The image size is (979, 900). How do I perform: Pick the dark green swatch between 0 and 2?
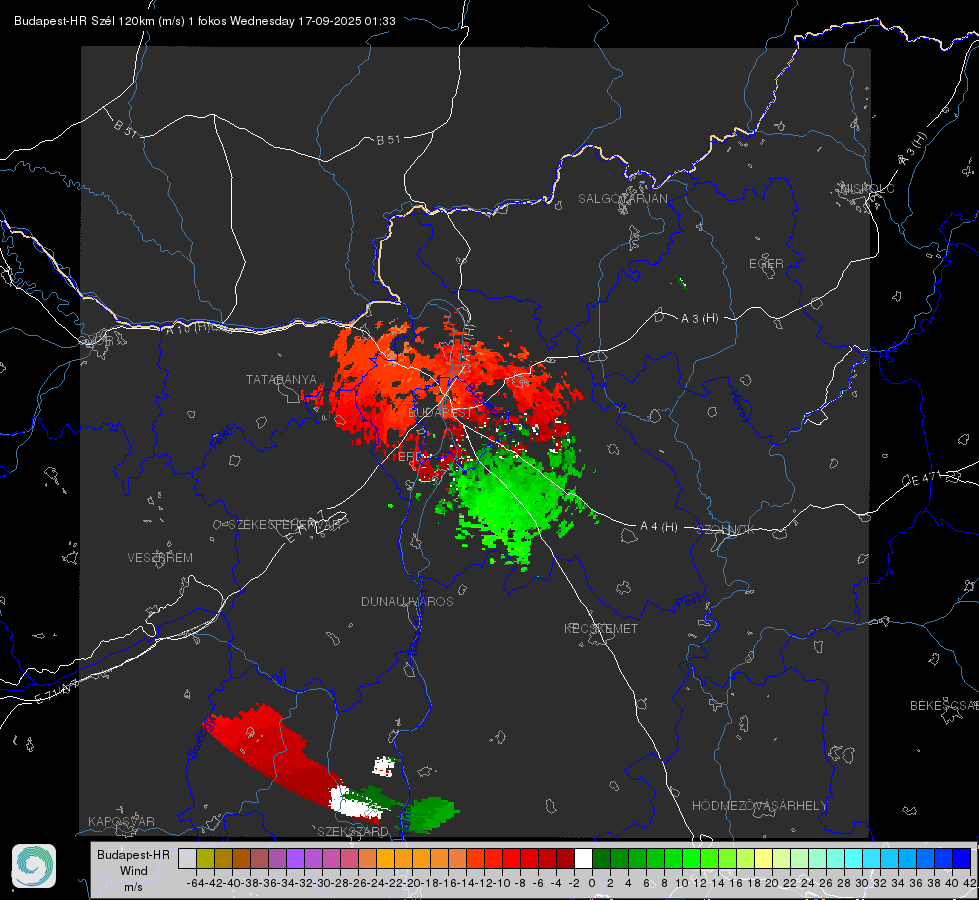pyautogui.click(x=601, y=858)
